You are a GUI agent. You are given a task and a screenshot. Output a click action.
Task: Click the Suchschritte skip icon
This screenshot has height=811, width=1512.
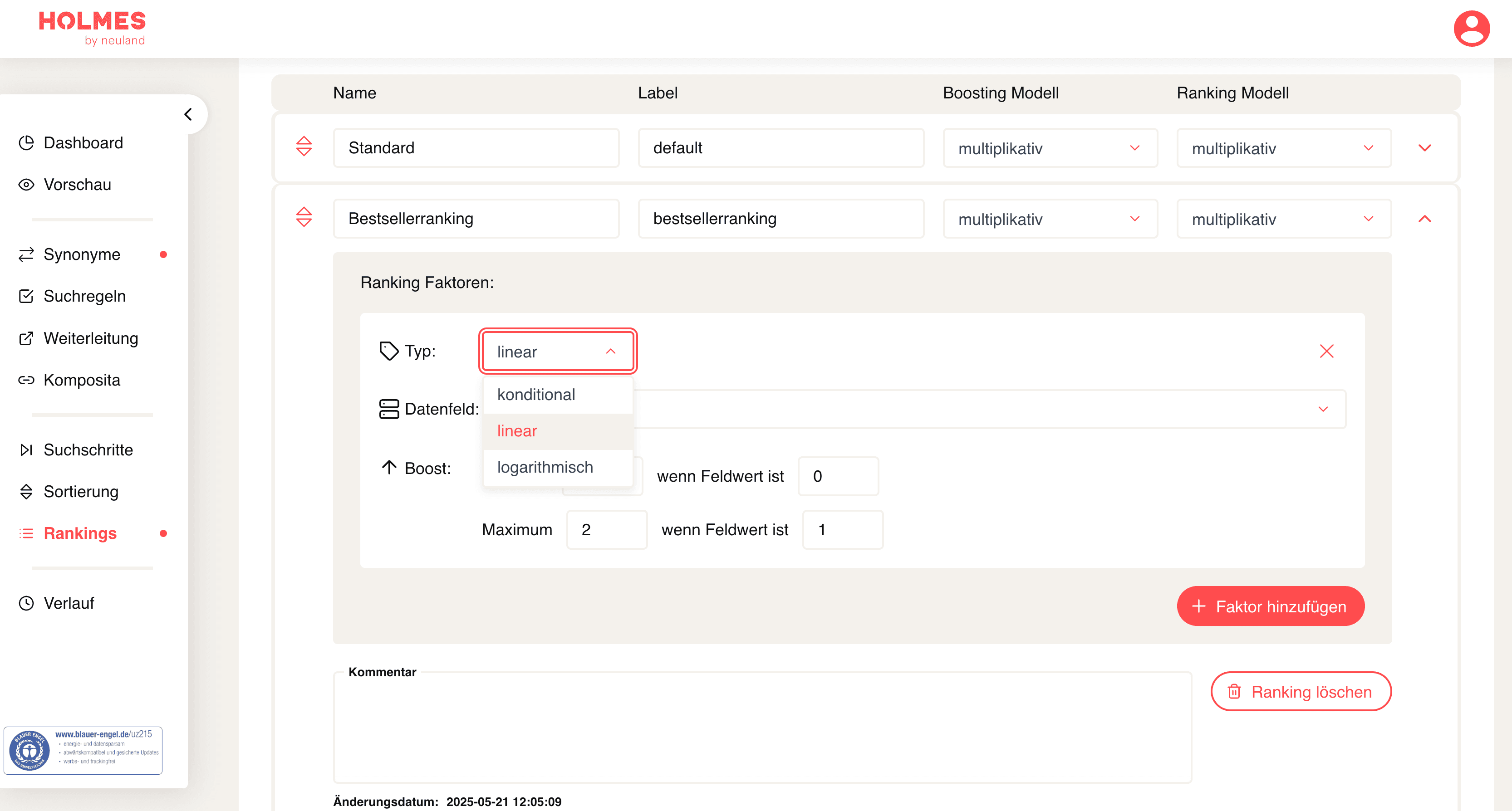[26, 449]
